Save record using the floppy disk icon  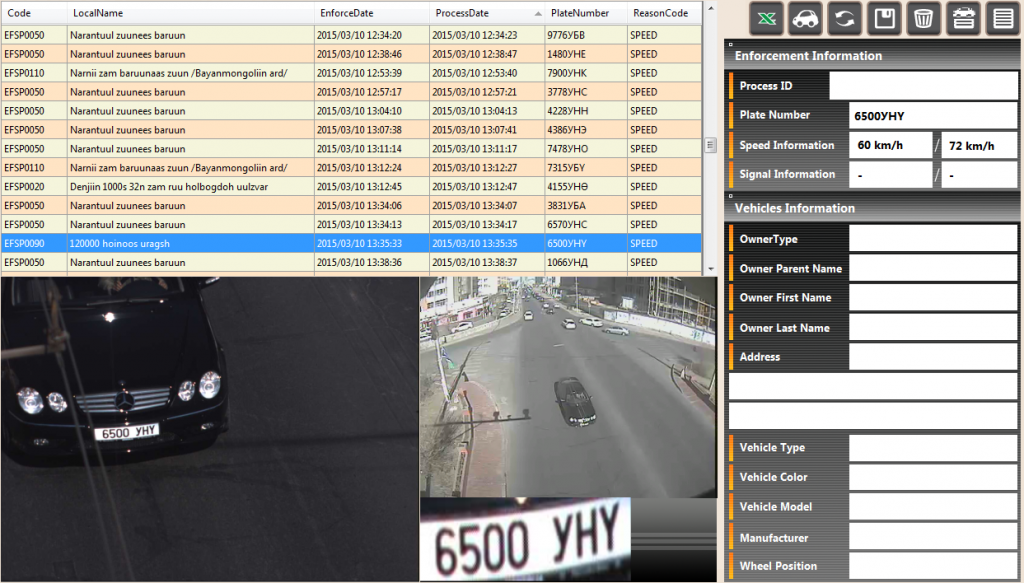pyautogui.click(x=884, y=19)
